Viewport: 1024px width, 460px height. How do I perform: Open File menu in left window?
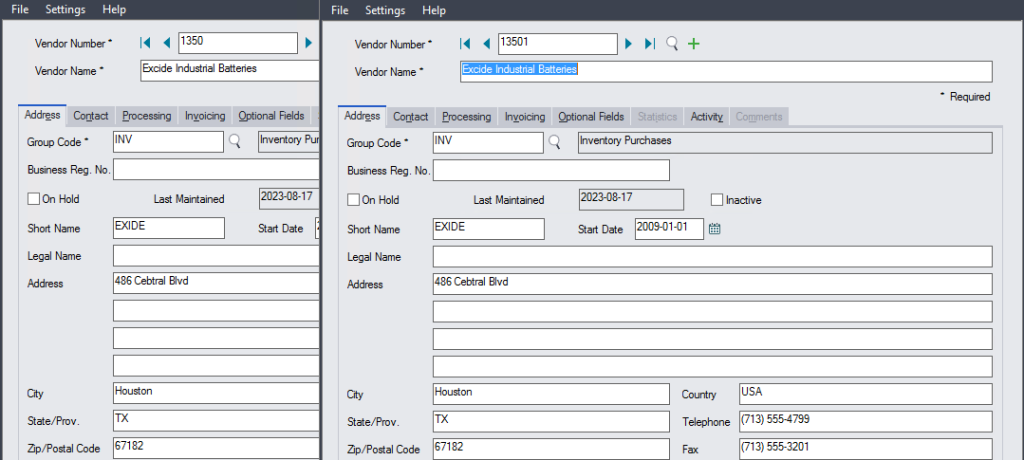(20, 10)
